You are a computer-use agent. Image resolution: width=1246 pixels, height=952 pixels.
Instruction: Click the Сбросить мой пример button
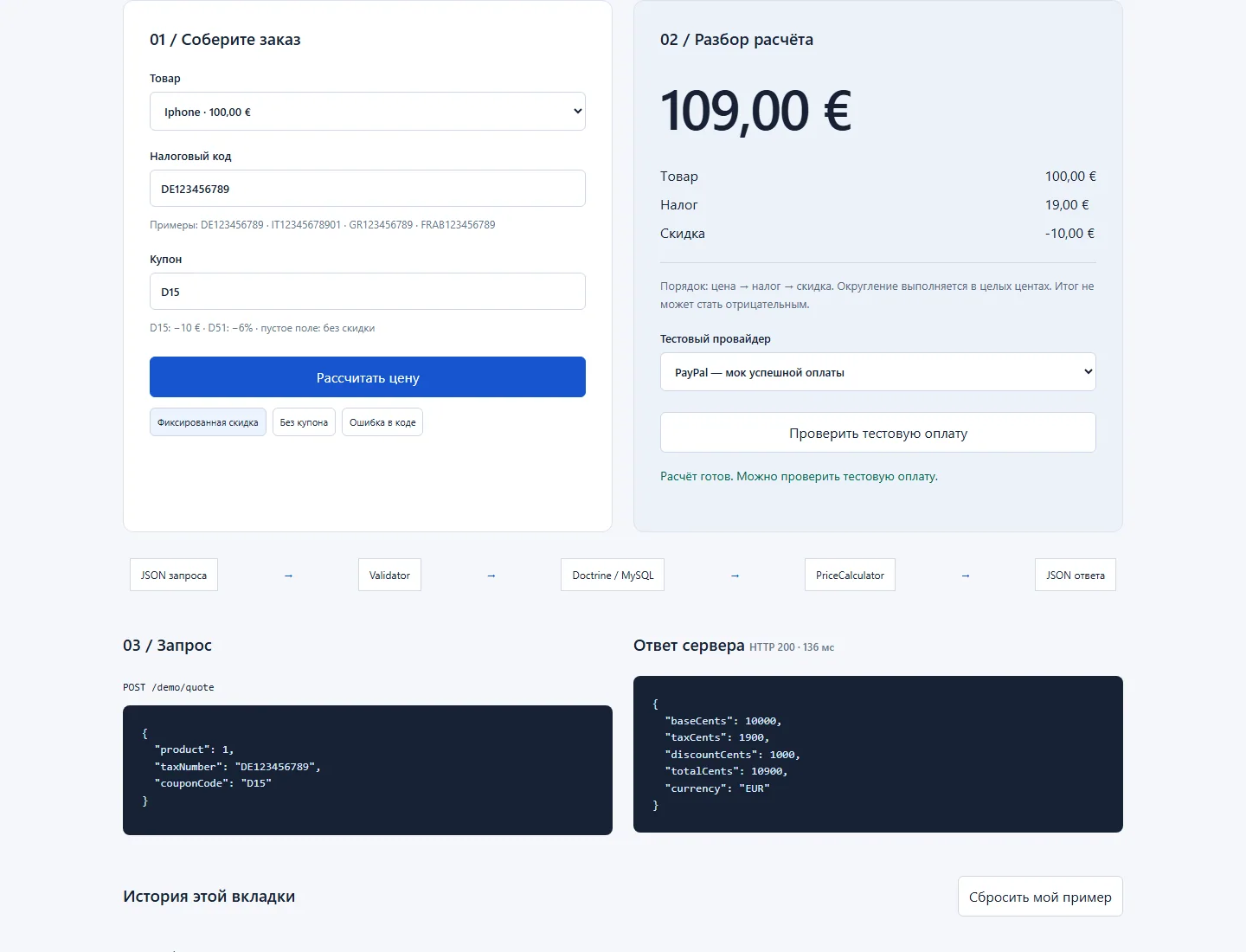click(1040, 897)
